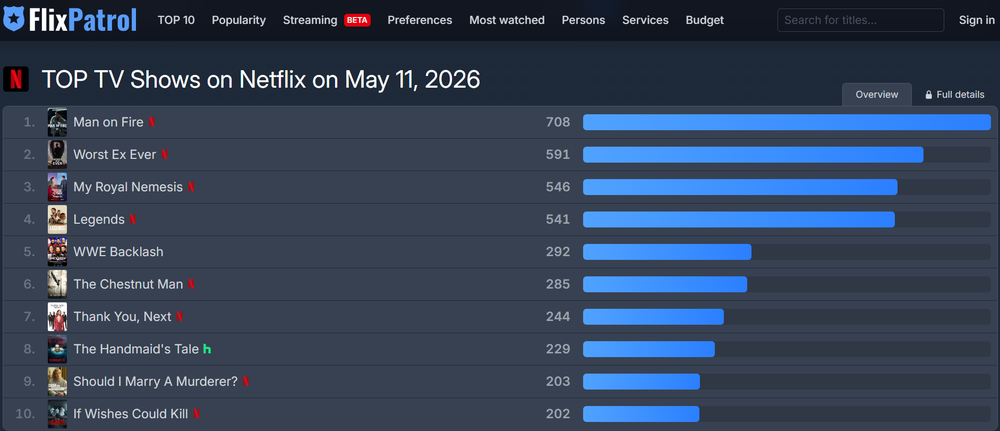Open If Wishes Could Kill title link

pos(131,414)
